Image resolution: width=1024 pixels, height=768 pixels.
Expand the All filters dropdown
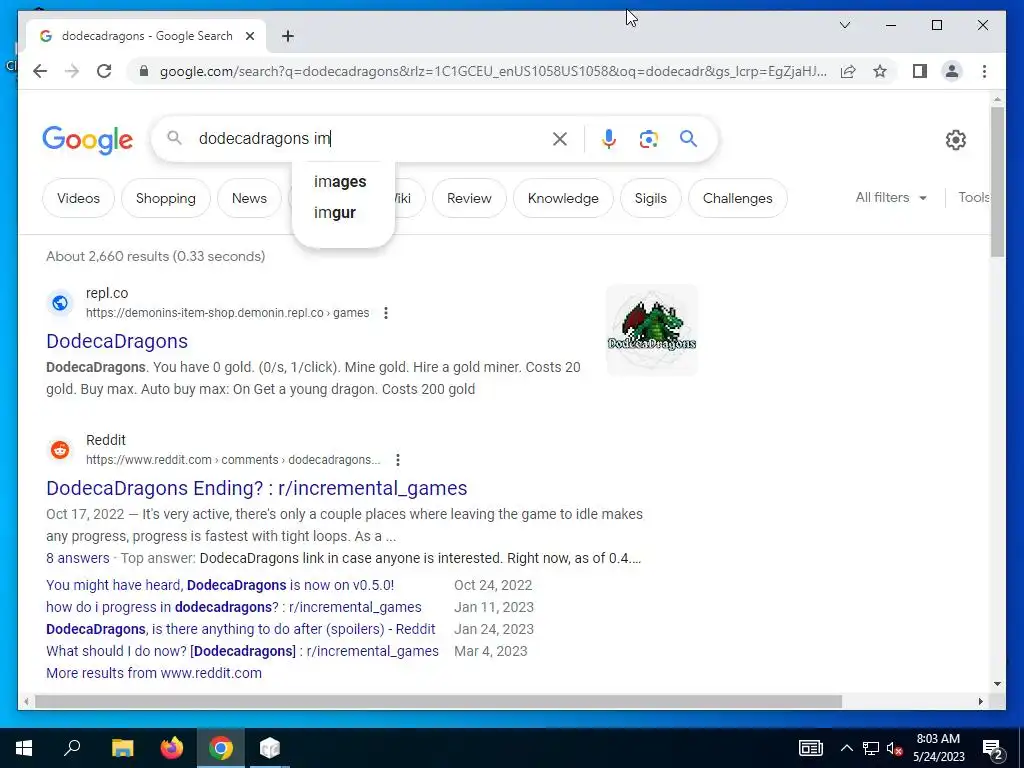pos(891,197)
